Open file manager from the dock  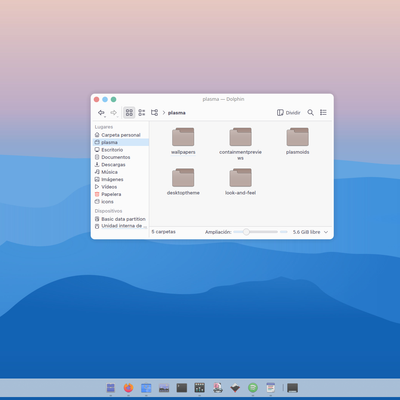pyautogui.click(x=111, y=388)
